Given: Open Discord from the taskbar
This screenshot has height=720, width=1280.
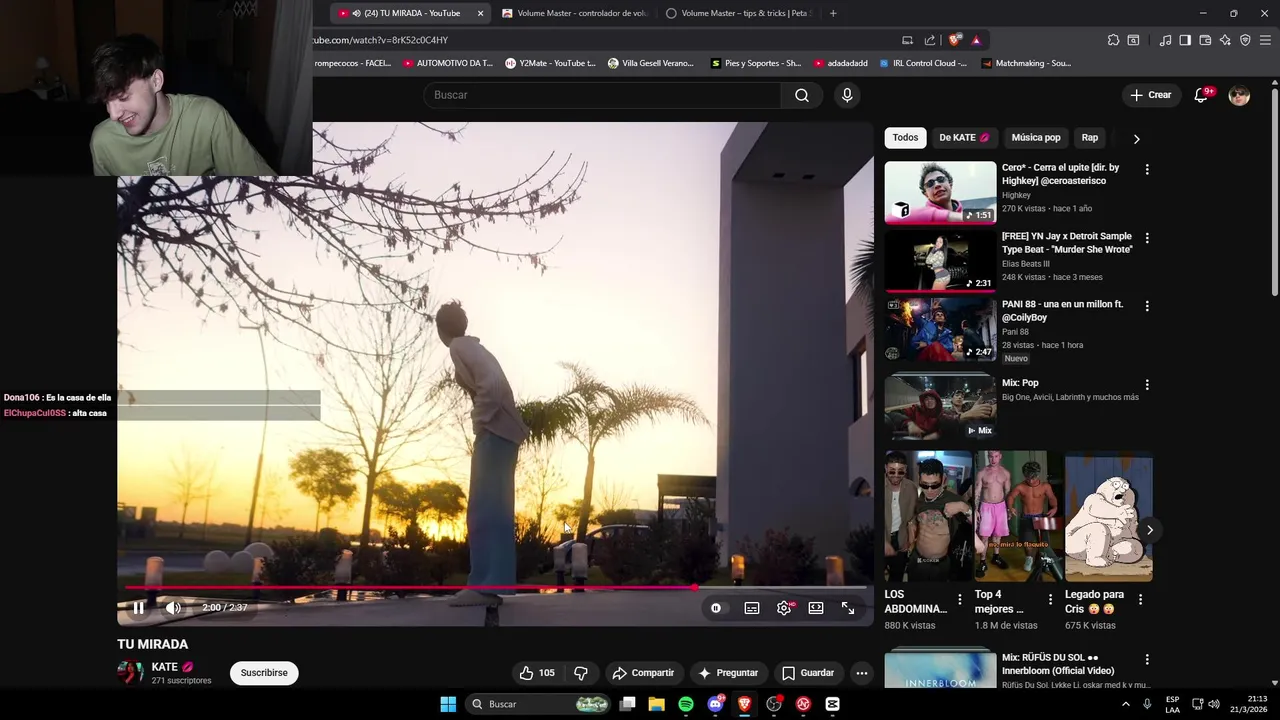Looking at the screenshot, I should point(715,704).
